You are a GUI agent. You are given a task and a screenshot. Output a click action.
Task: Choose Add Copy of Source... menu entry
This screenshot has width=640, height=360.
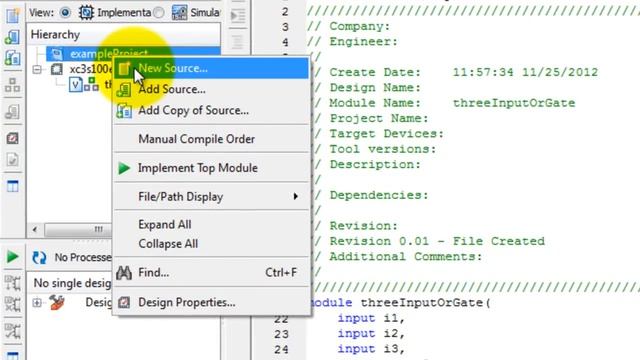click(211, 111)
